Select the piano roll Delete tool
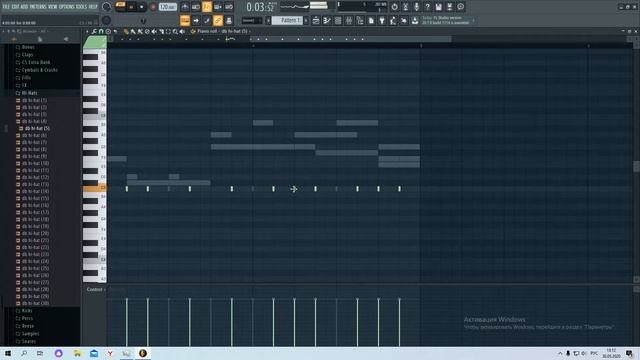 pyautogui.click(x=147, y=31)
